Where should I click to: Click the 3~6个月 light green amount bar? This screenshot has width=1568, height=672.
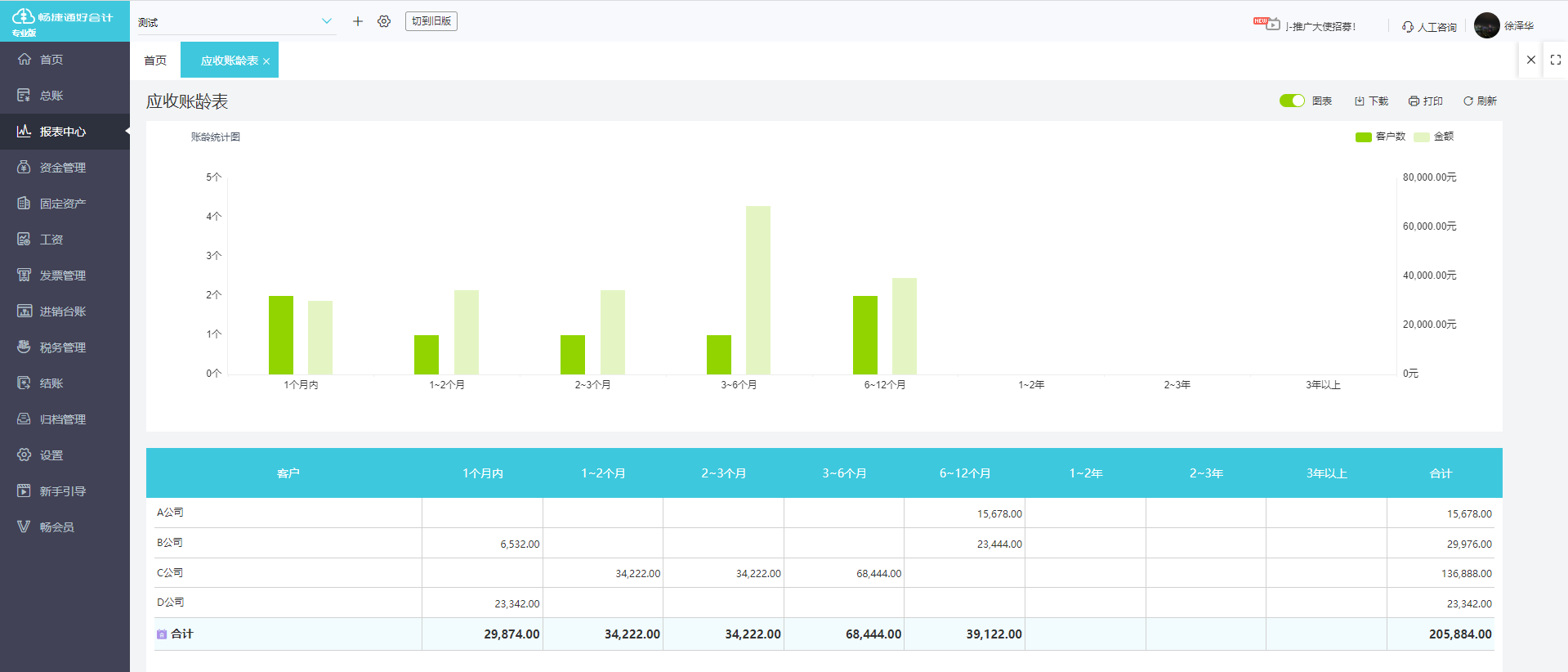tap(757, 290)
